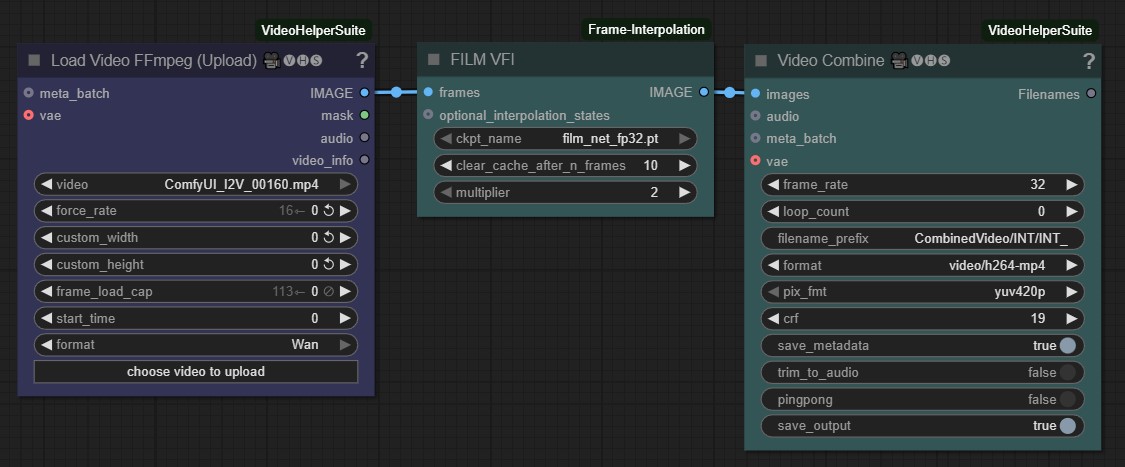Viewport: 1125px width, 467px height.
Task: Click the meta_batch input socket on Load Video
Action: click(x=29, y=93)
